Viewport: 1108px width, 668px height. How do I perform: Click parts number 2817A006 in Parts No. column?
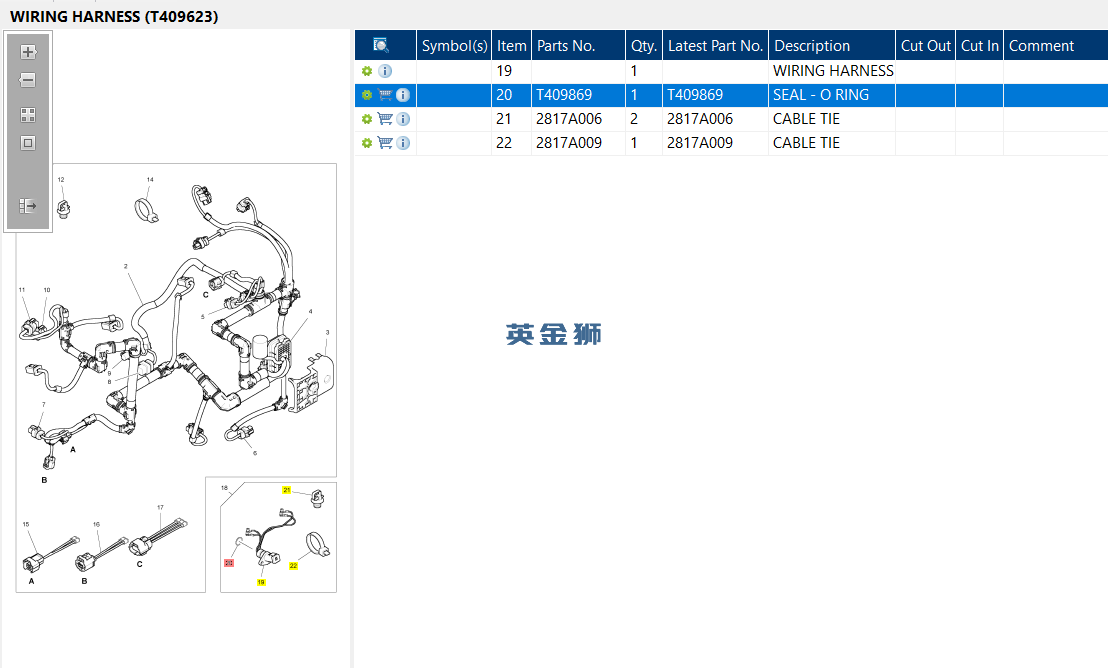[569, 119]
